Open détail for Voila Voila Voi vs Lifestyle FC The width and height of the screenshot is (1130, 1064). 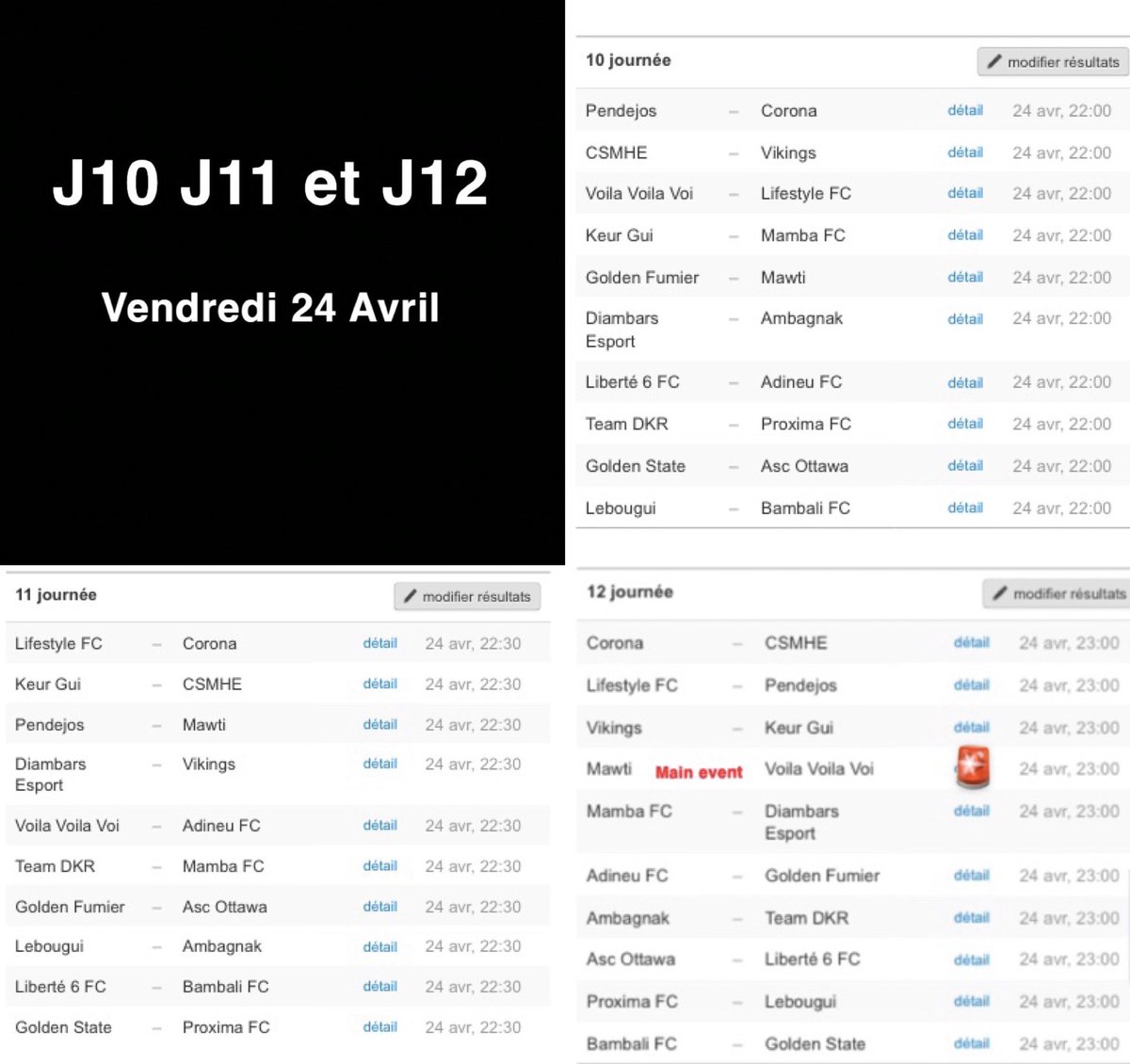[x=965, y=193]
